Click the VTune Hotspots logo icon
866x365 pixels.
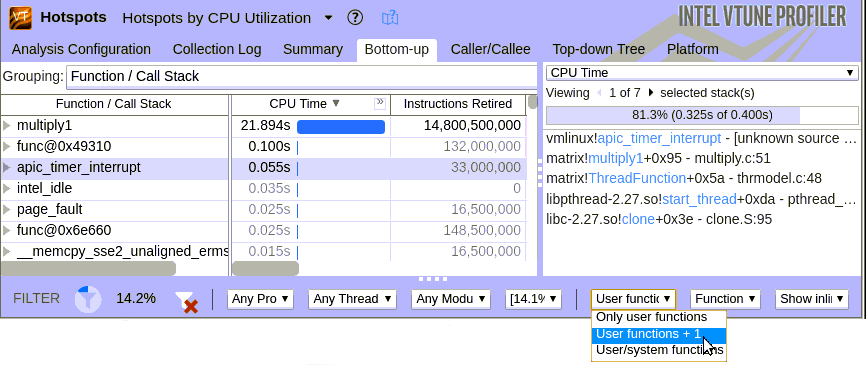[x=20, y=18]
